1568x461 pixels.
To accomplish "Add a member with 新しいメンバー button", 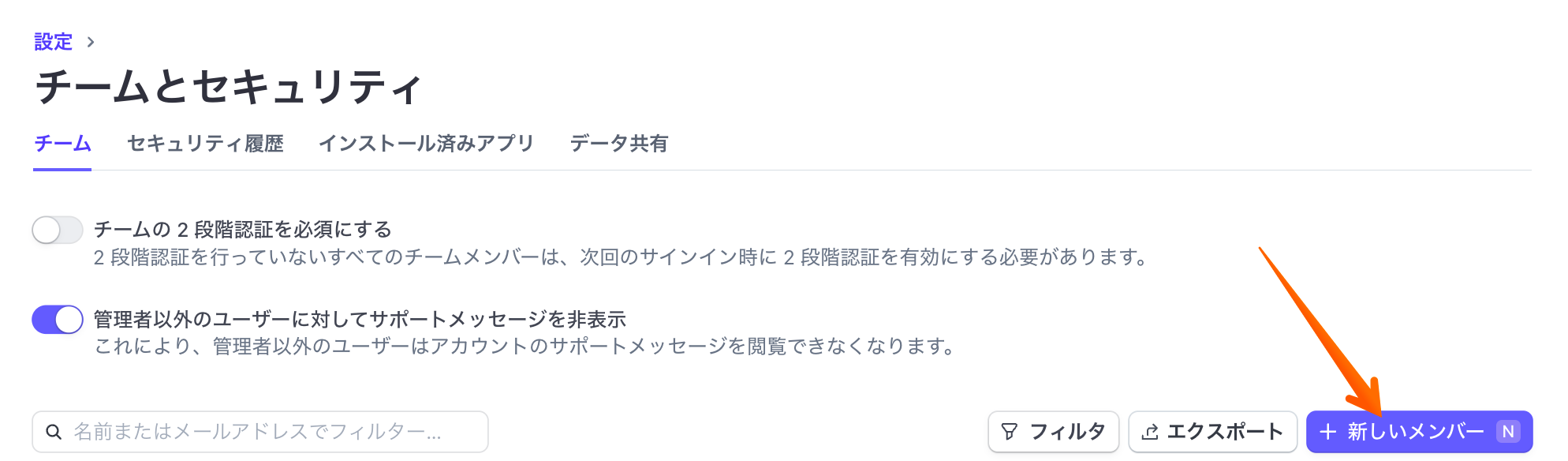I will [x=1414, y=432].
